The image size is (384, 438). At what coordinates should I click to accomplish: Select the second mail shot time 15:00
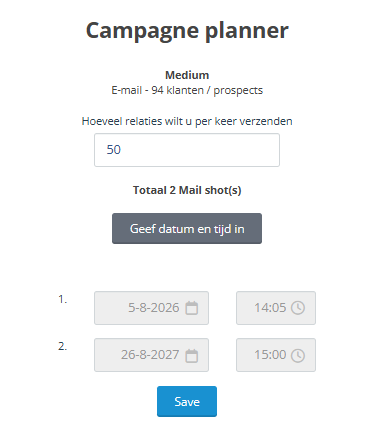[x=276, y=355]
